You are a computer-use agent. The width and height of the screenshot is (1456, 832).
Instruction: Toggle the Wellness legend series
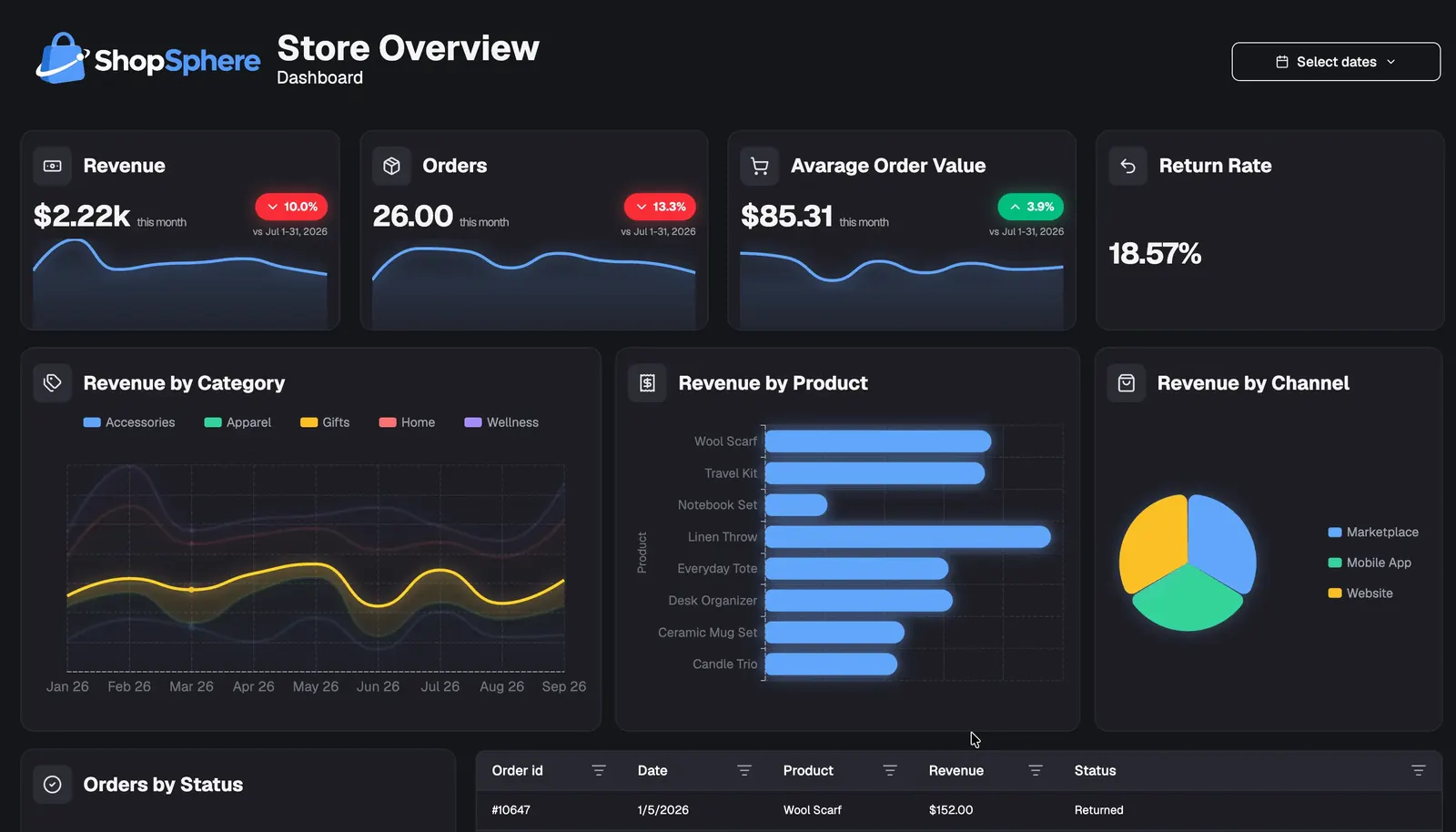click(501, 422)
